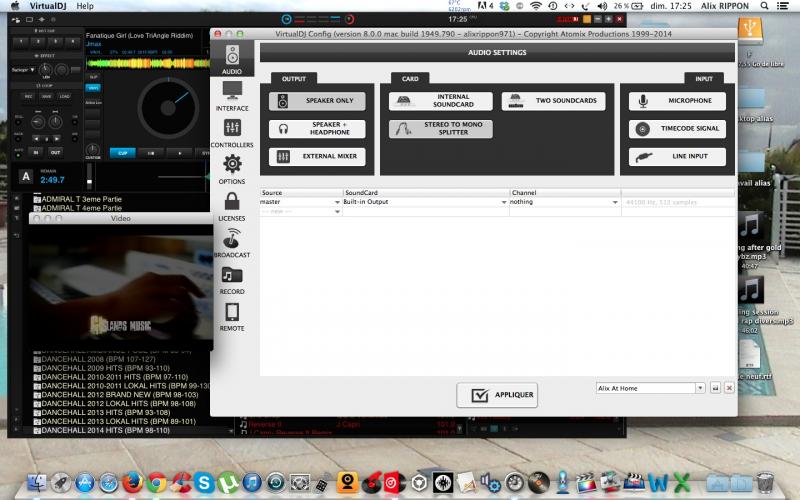Toggle the vinyl mode button
Image resolution: width=800 pixels, height=500 pixels.
(93, 88)
